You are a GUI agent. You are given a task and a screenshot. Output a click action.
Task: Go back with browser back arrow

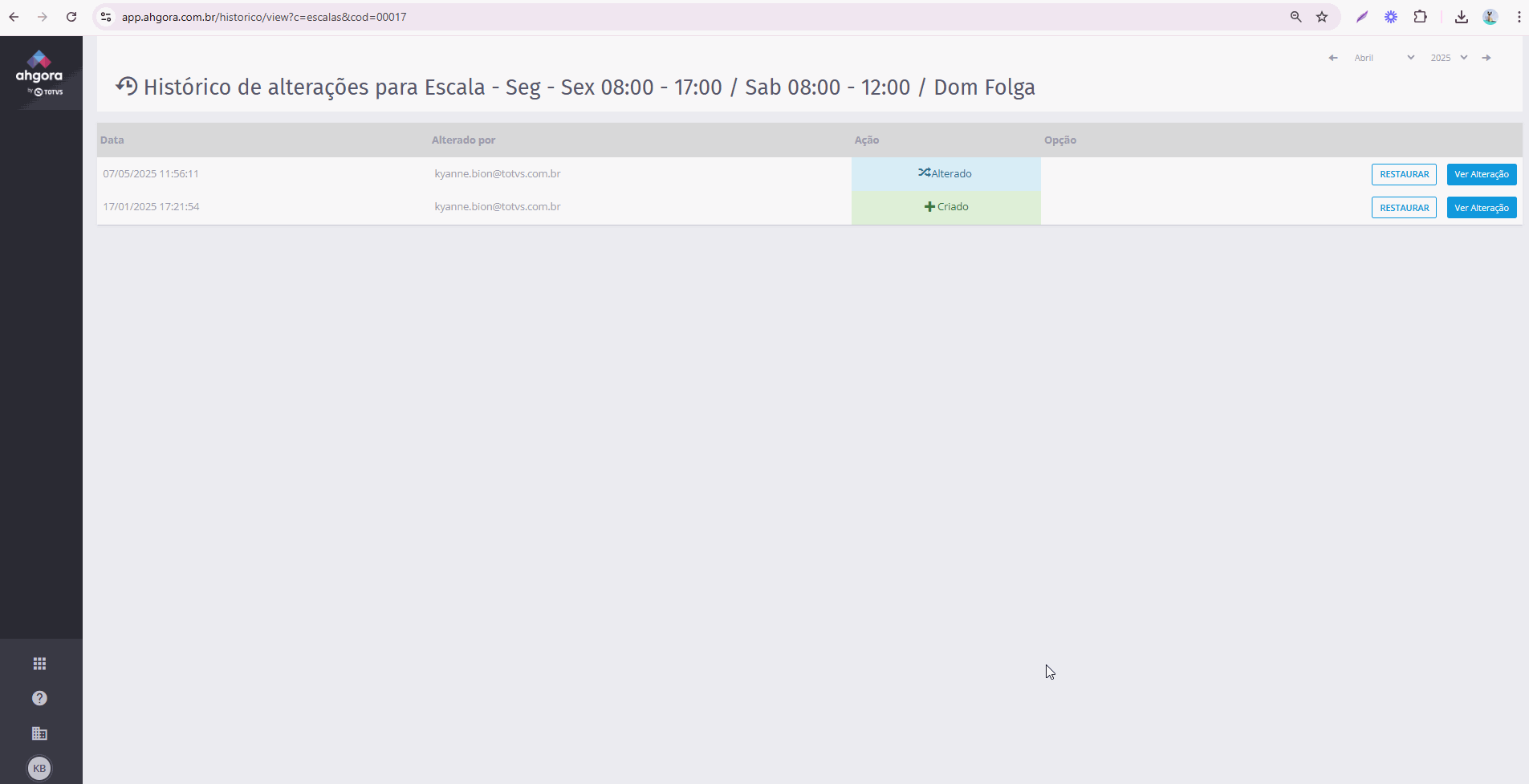pos(14,17)
